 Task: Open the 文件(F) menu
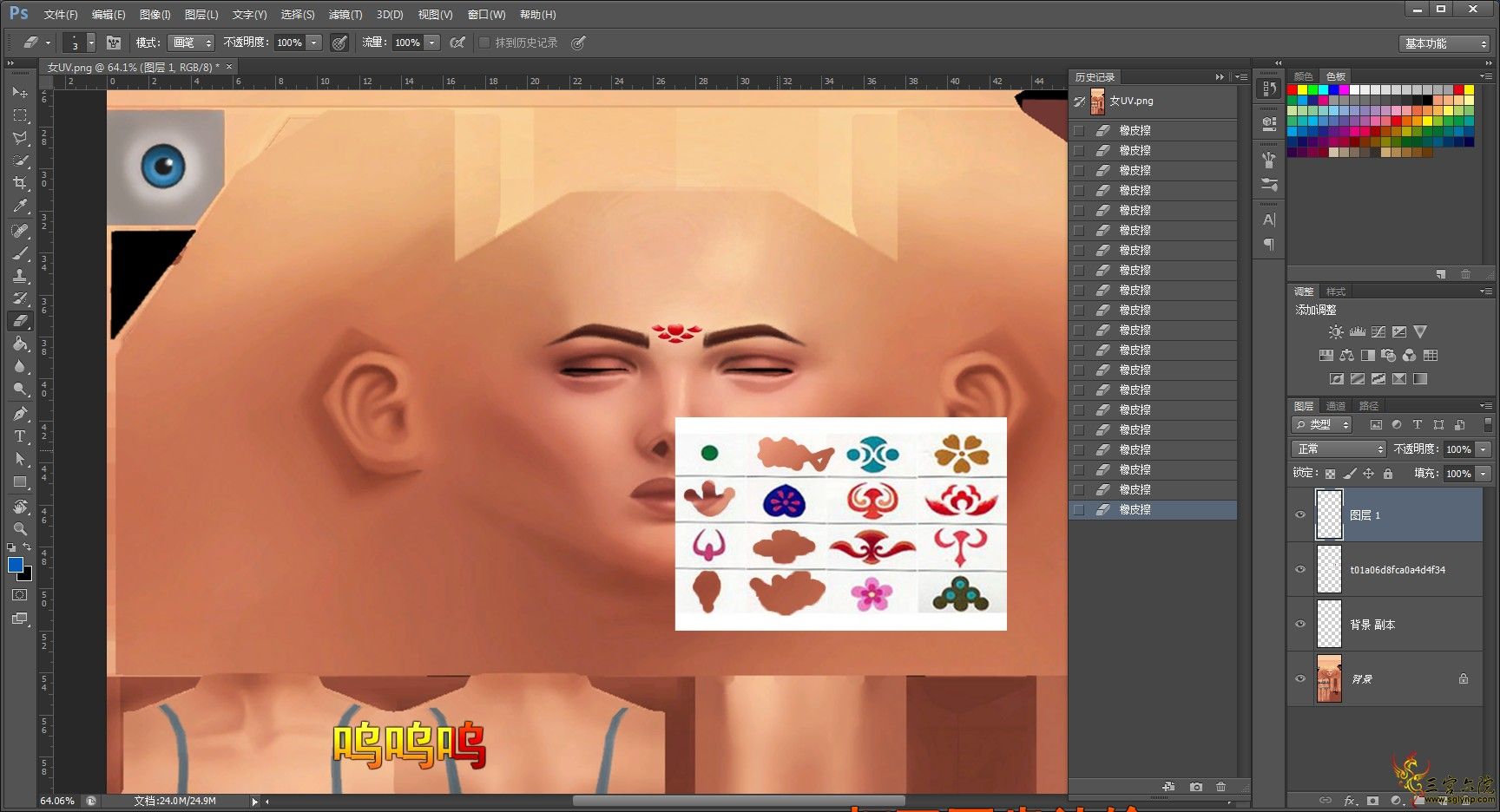pos(61,15)
